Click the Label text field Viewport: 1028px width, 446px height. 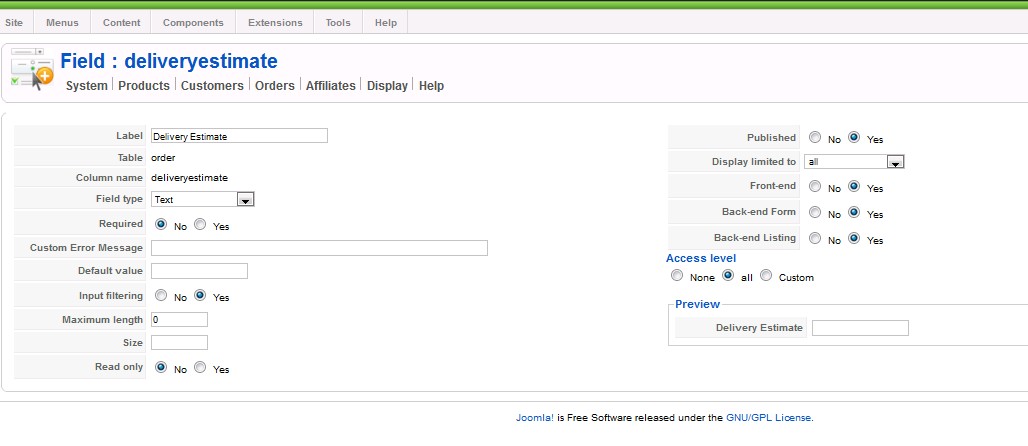(x=239, y=136)
